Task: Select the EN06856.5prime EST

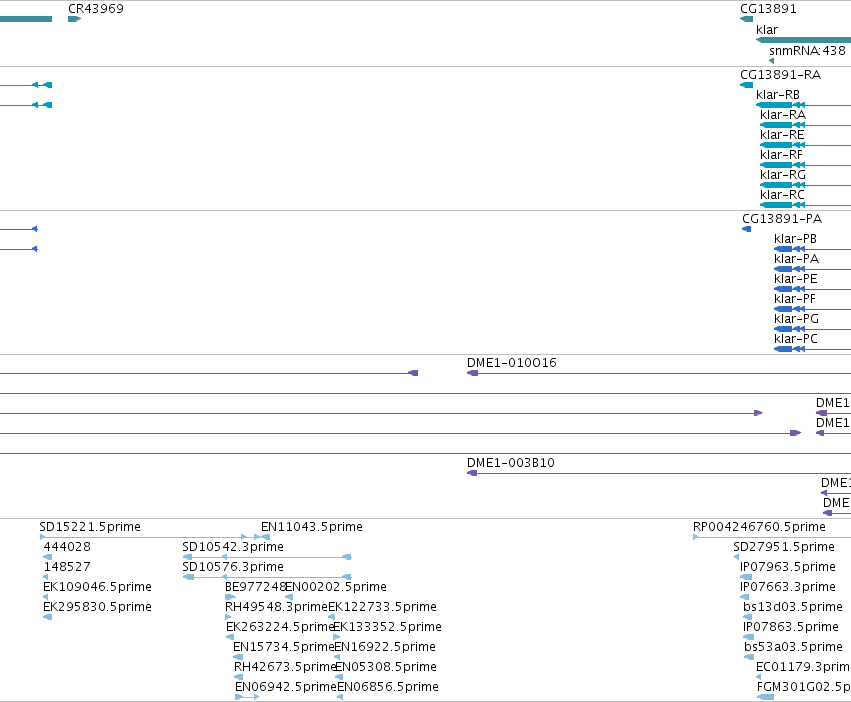Action: pos(388,687)
